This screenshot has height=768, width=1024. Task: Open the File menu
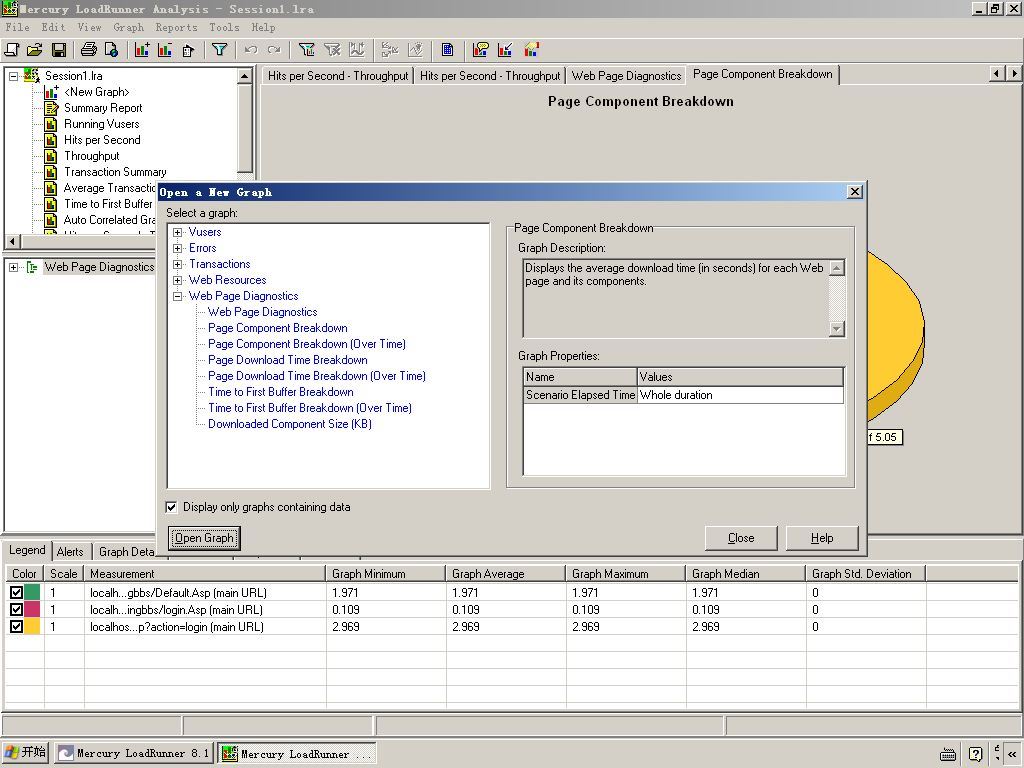18,27
